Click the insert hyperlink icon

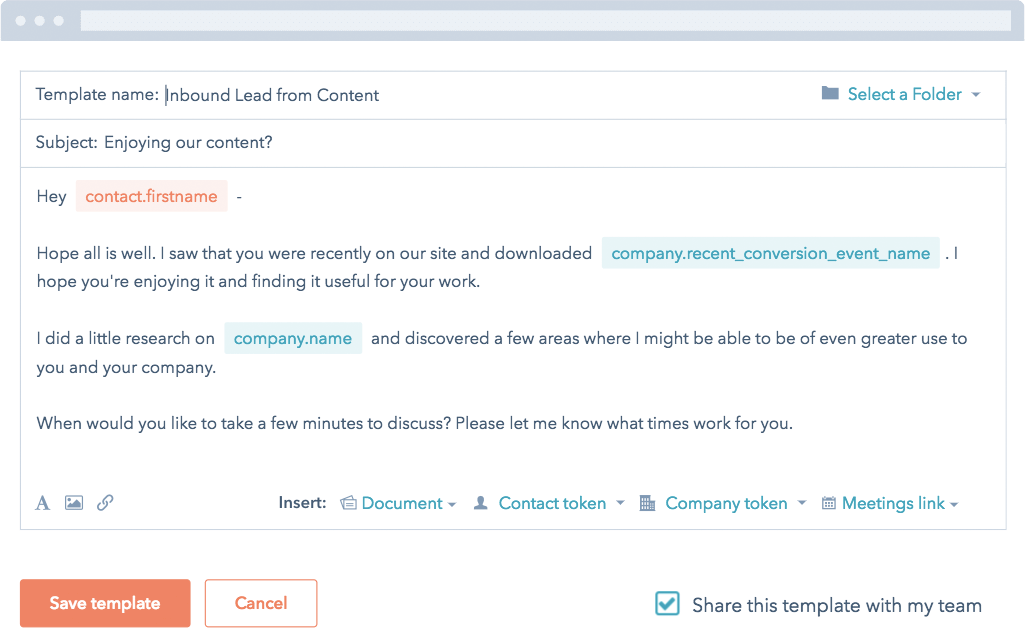[105, 503]
